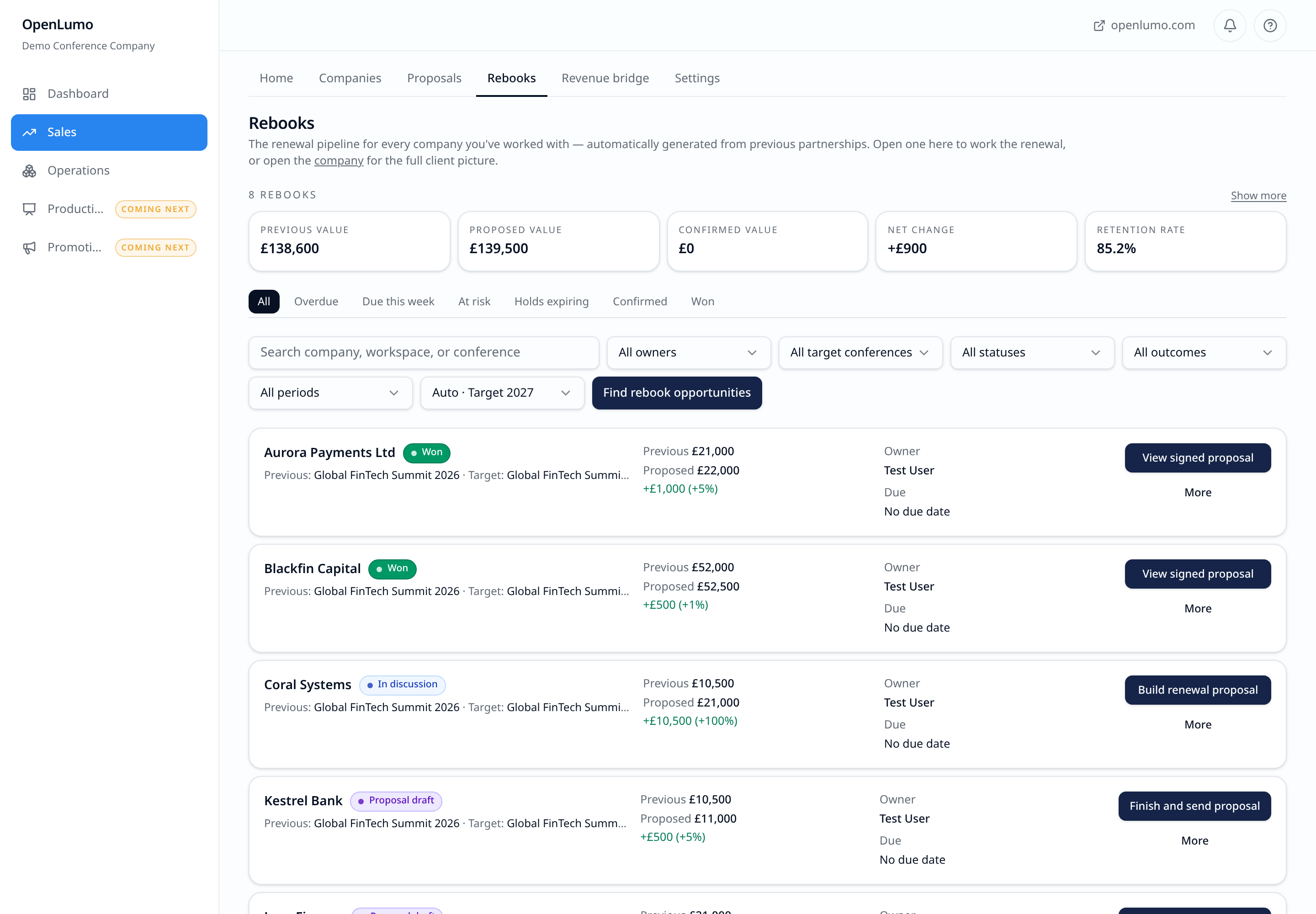Click the external link icon beside openlumo.com

pos(1099,26)
